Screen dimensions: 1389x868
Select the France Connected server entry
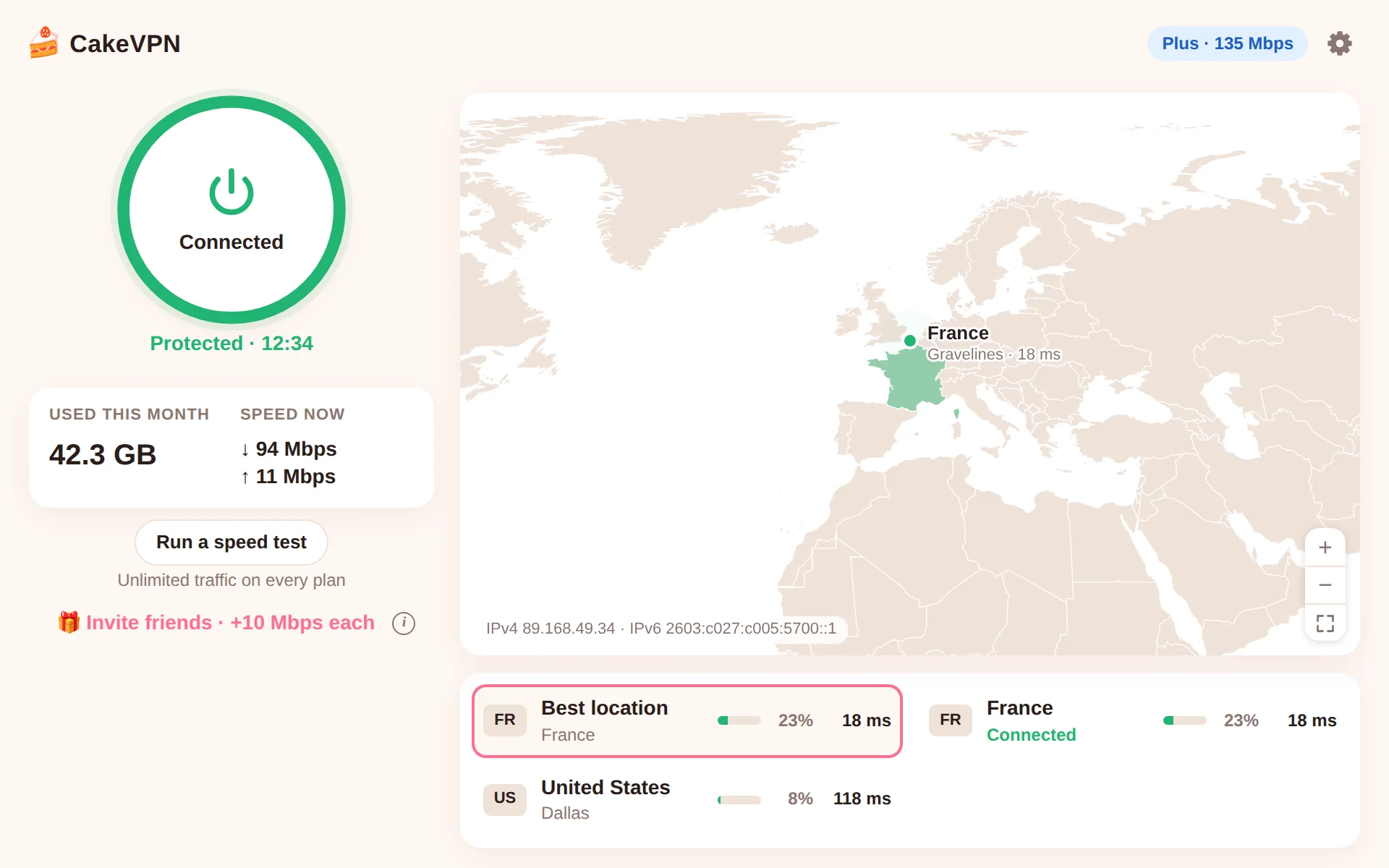[x=1133, y=721]
